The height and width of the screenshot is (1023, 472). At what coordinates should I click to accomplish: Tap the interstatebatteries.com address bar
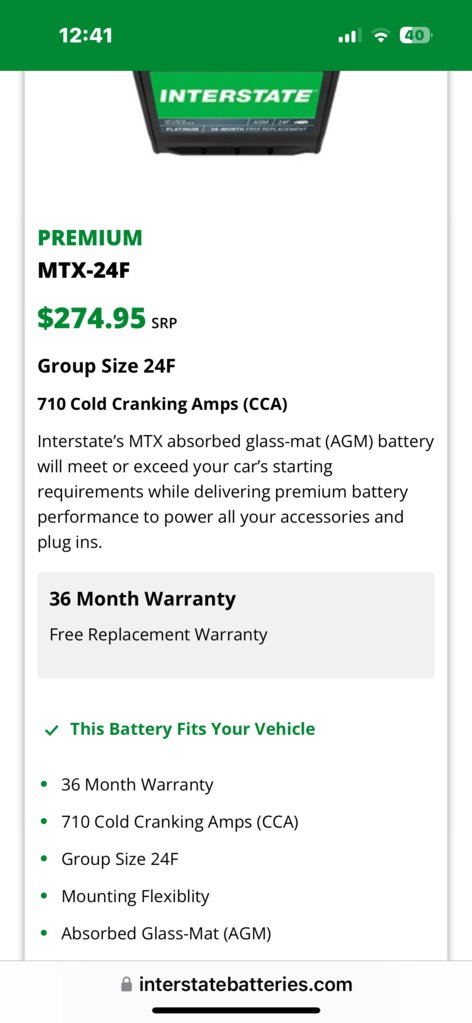coord(236,984)
